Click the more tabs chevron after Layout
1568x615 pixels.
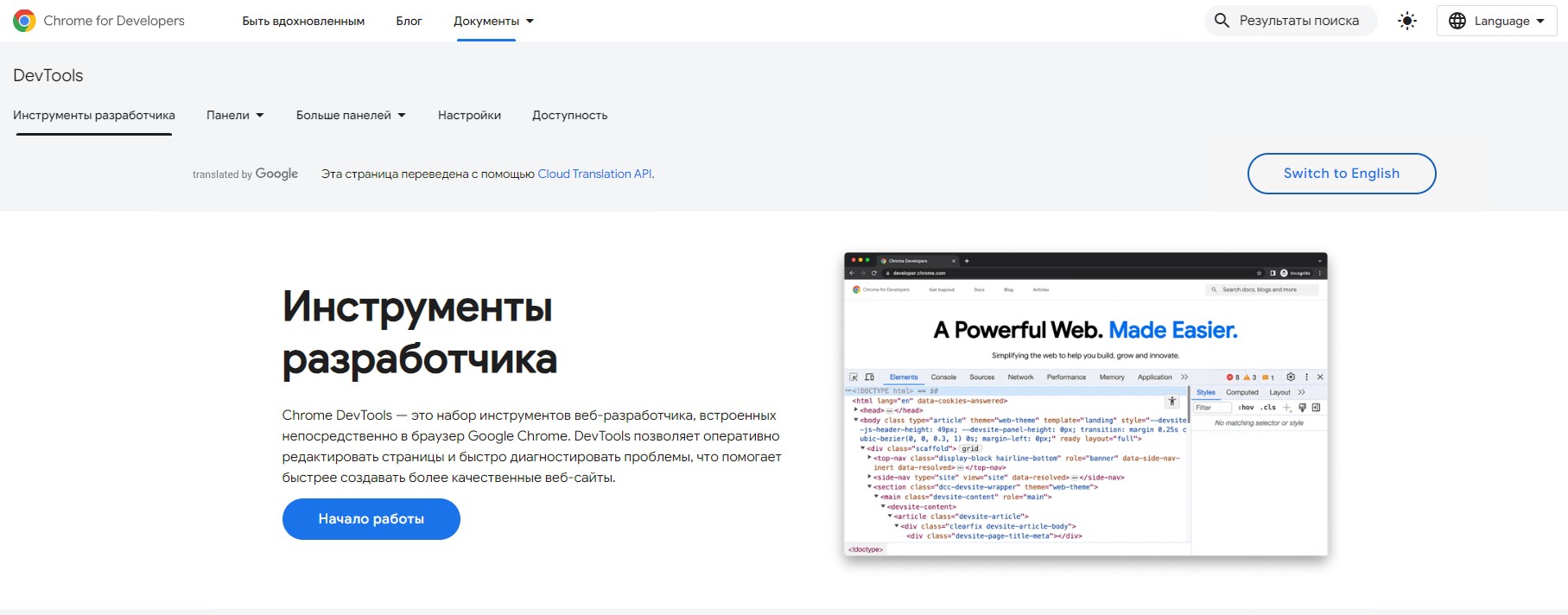(x=1302, y=392)
